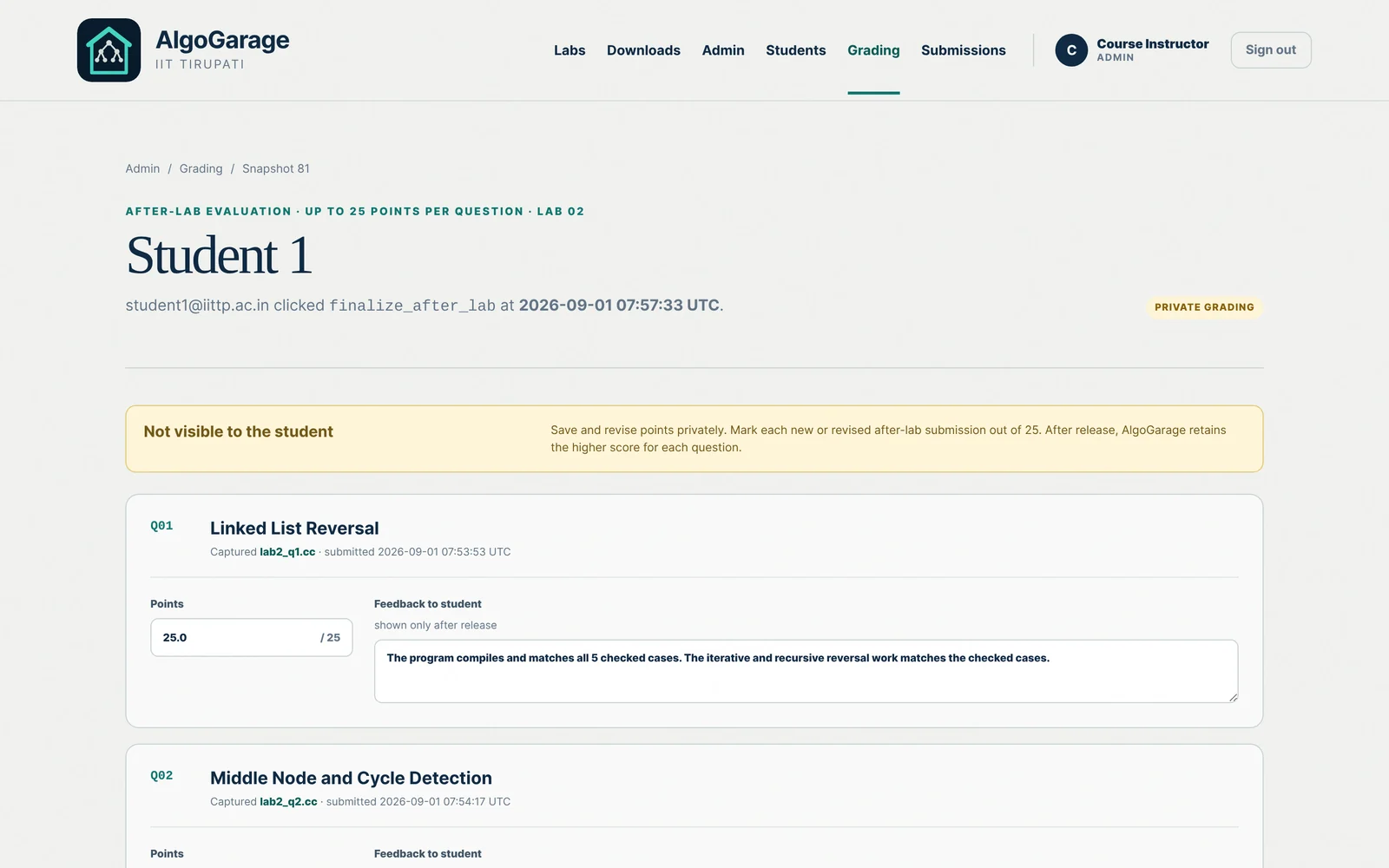Viewport: 1389px width, 868px height.
Task: Open the Labs navigation item
Action: coord(569,50)
